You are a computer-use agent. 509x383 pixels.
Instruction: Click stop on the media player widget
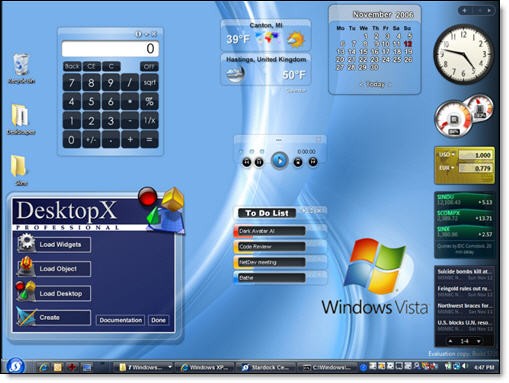298,162
